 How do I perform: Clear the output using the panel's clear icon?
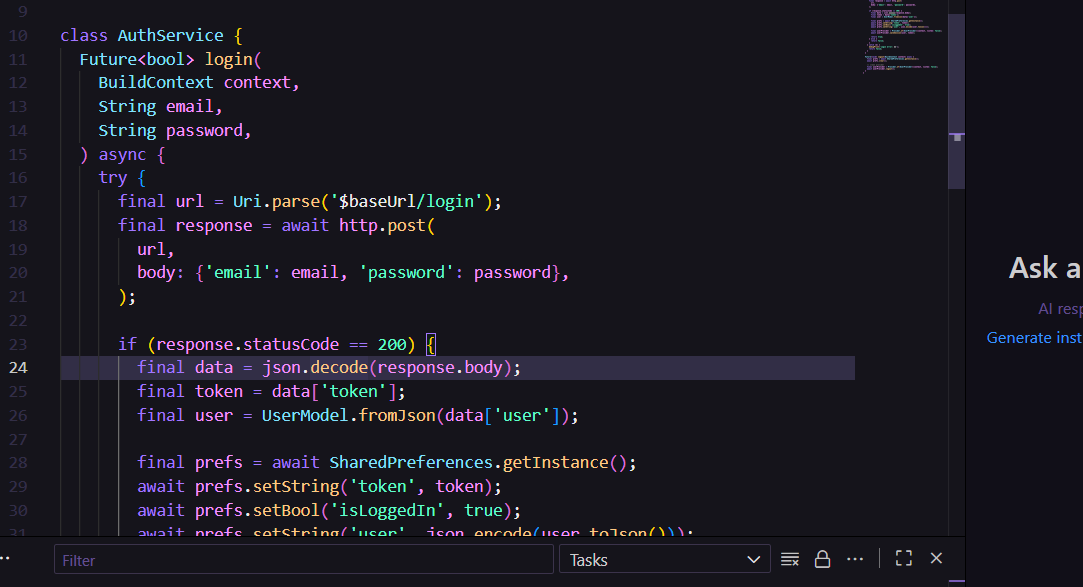pos(790,559)
